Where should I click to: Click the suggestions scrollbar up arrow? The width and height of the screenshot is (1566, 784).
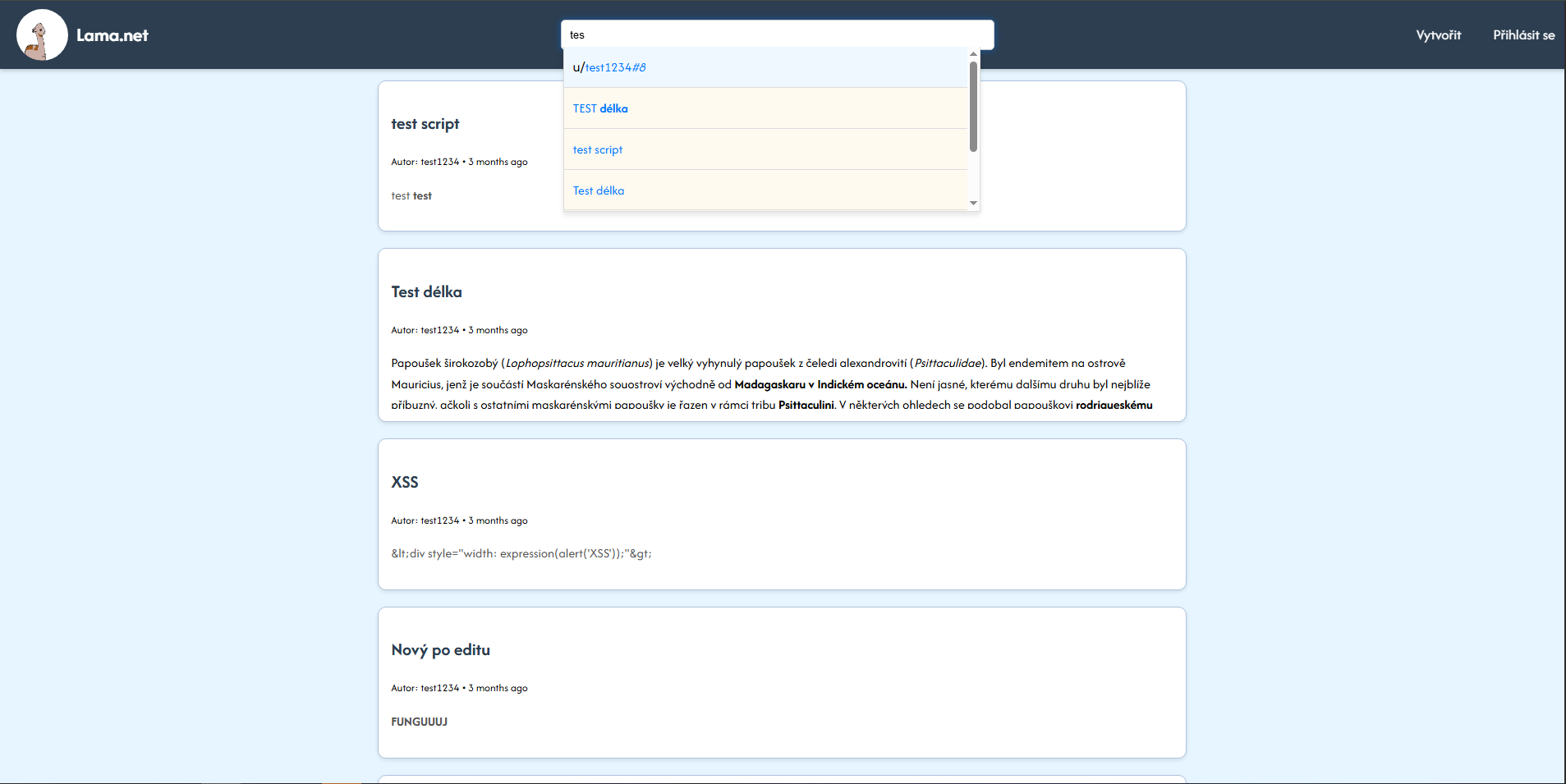[973, 54]
